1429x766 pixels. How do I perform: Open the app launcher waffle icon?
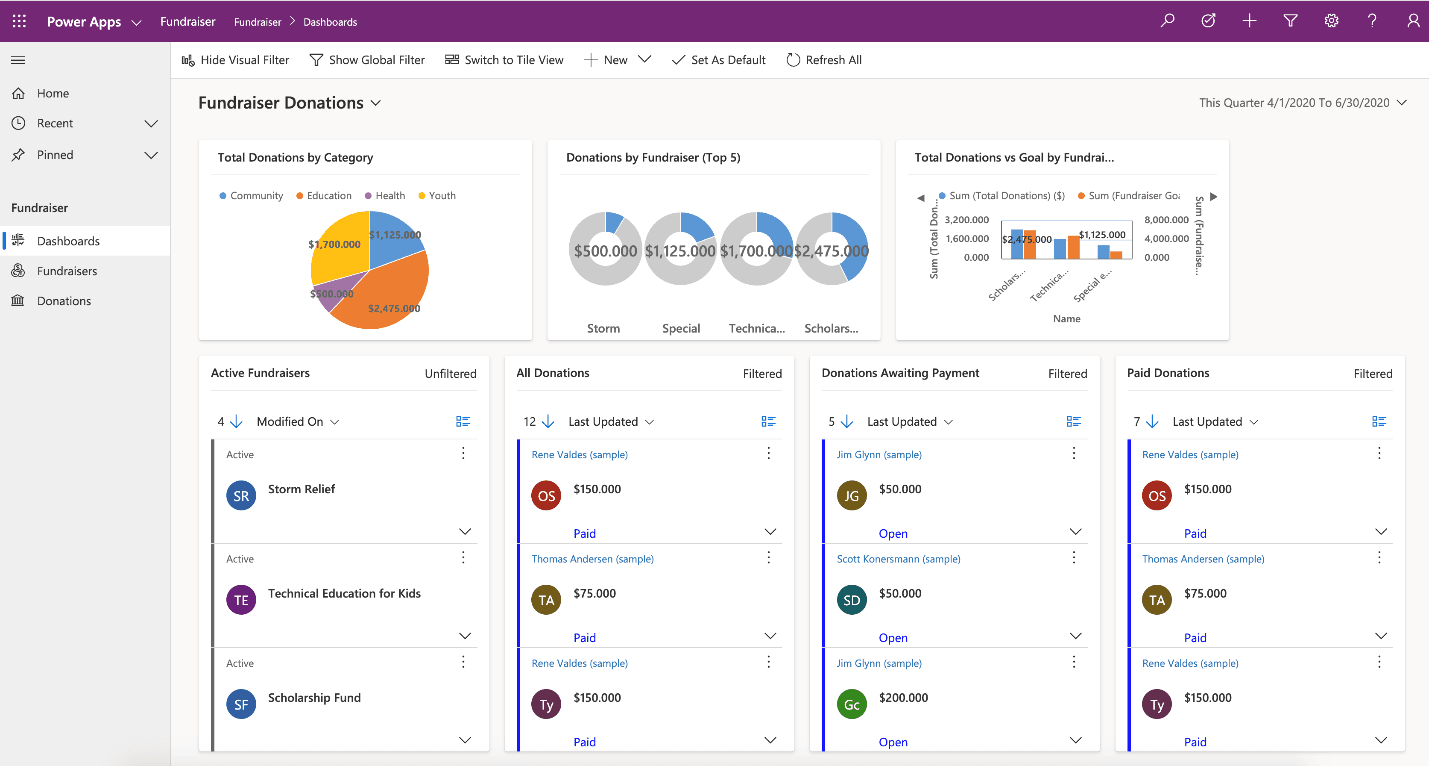pos(19,21)
